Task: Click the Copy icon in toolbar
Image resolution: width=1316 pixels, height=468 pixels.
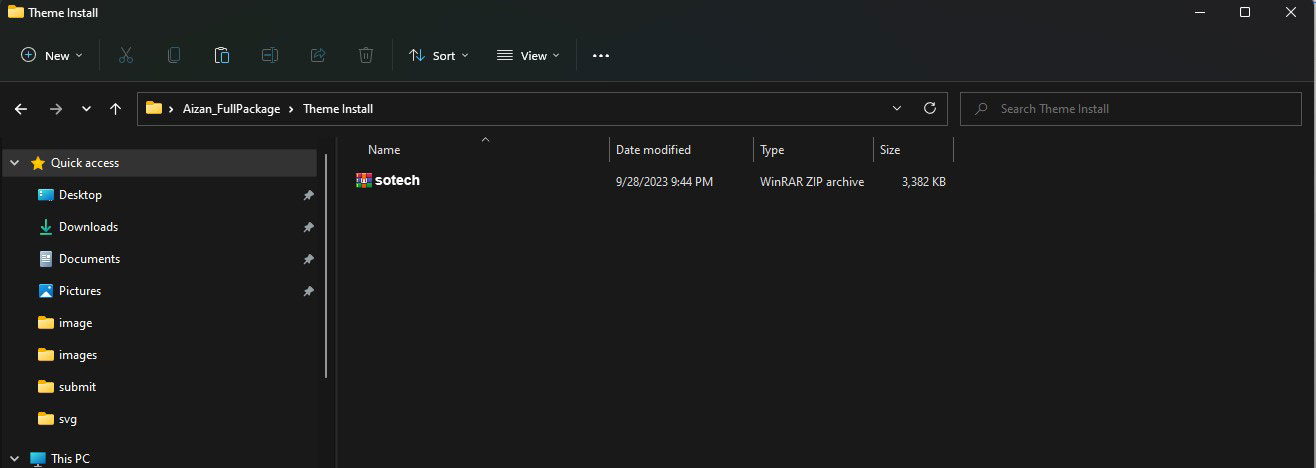Action: point(174,56)
